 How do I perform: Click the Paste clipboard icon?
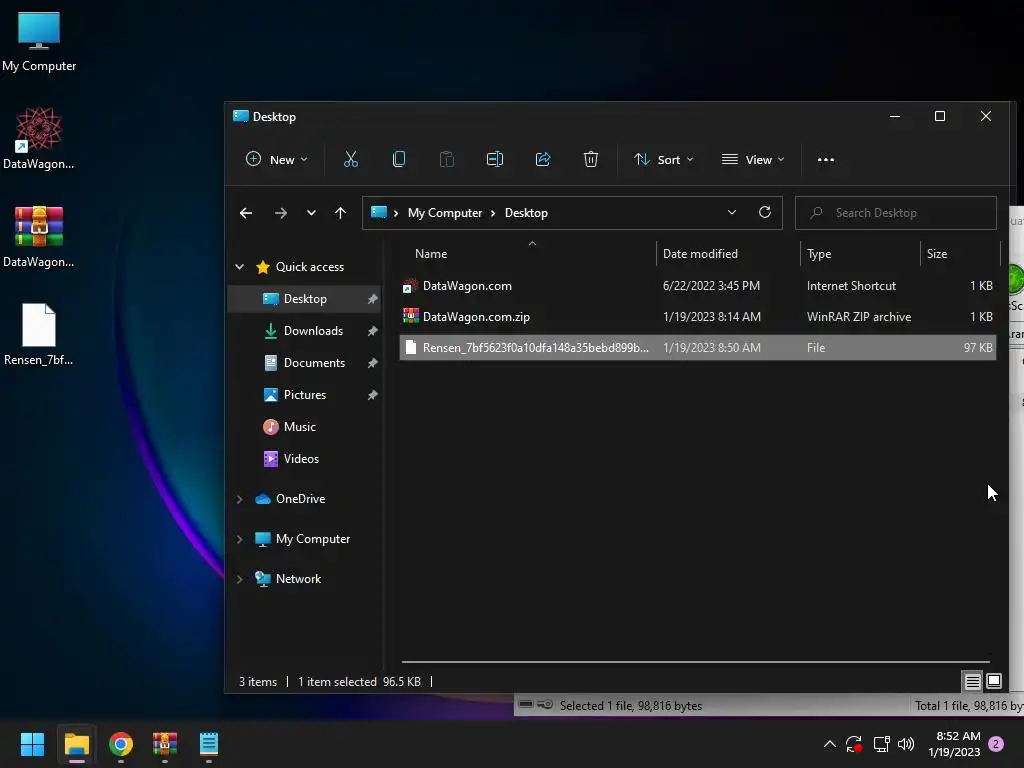(447, 159)
